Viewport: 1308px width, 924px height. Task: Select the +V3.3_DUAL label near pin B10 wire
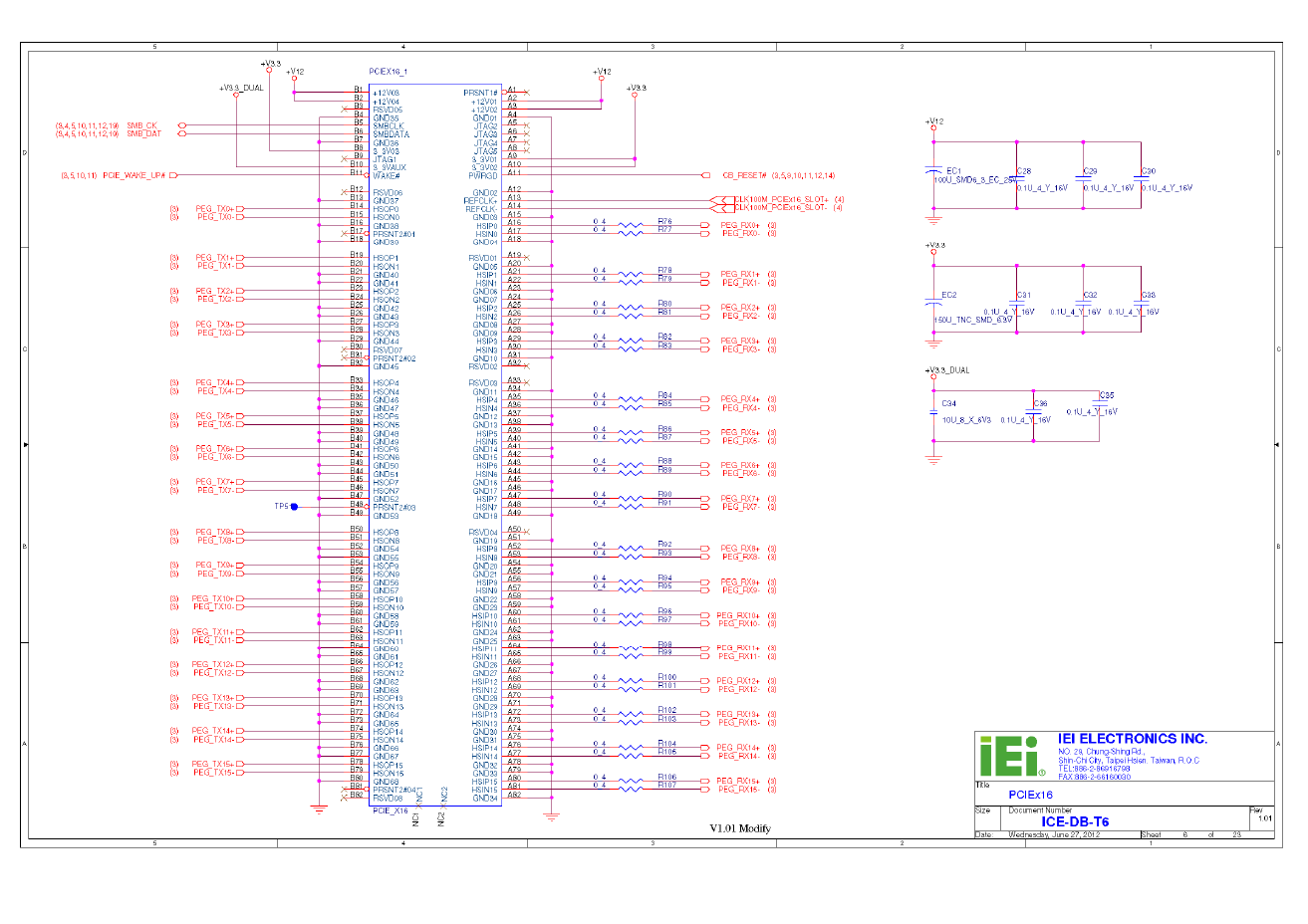click(x=242, y=88)
